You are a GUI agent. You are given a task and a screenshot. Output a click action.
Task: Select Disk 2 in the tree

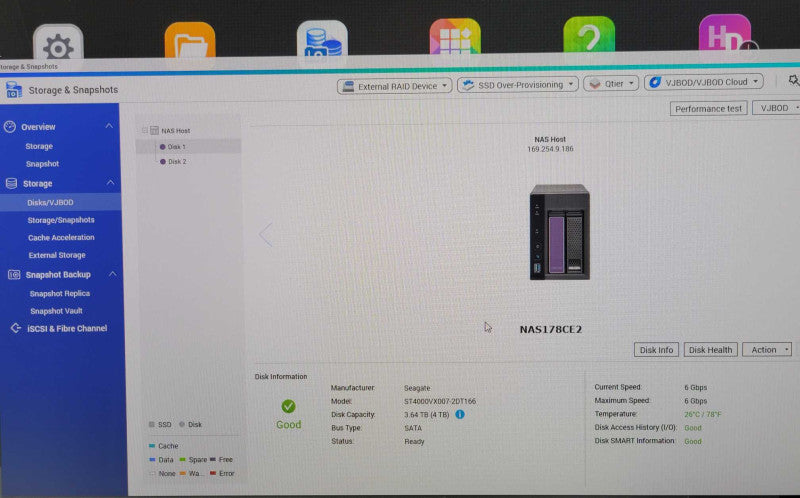177,161
